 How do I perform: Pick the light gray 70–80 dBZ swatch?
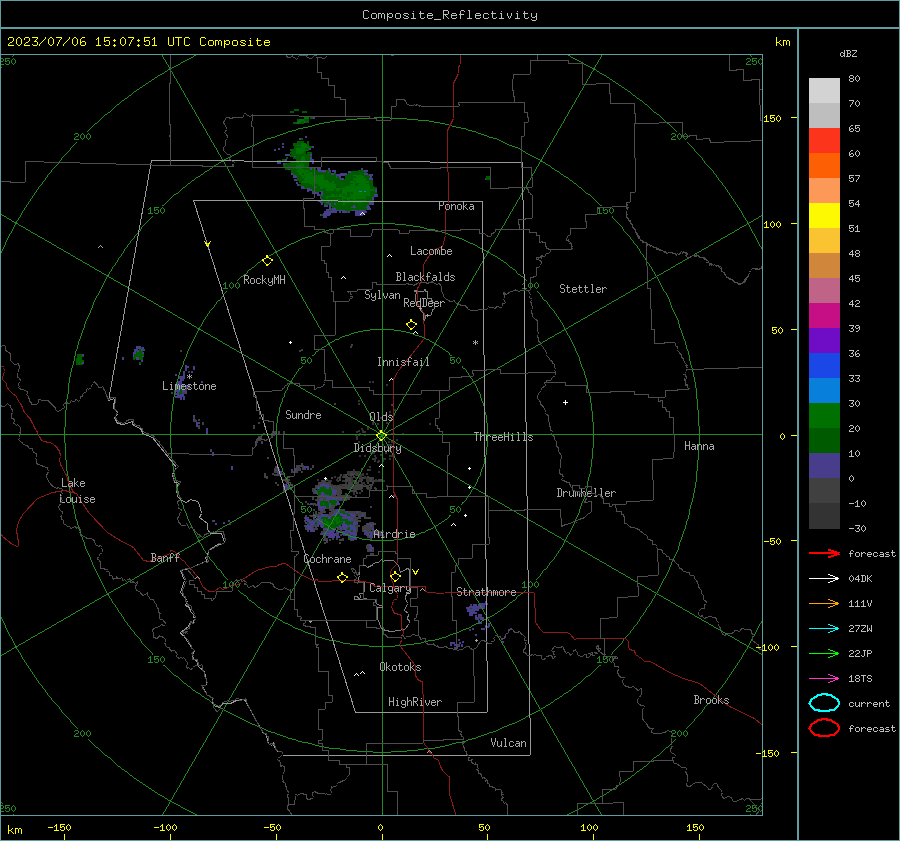(x=824, y=91)
